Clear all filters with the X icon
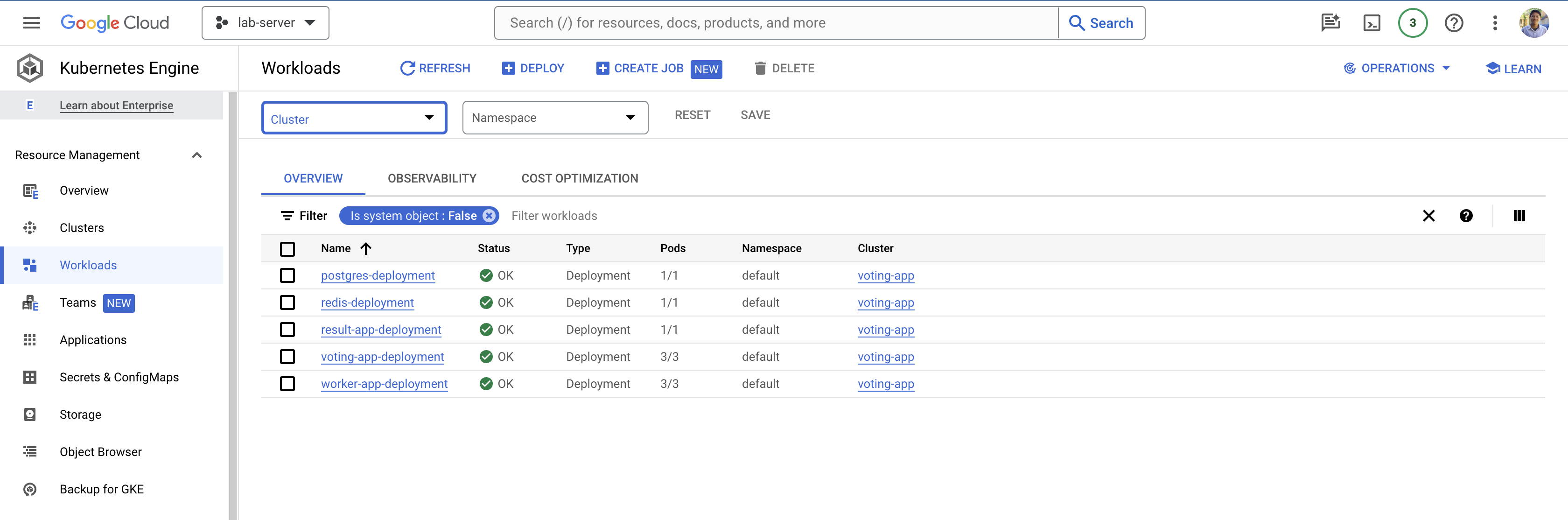 [x=1428, y=216]
